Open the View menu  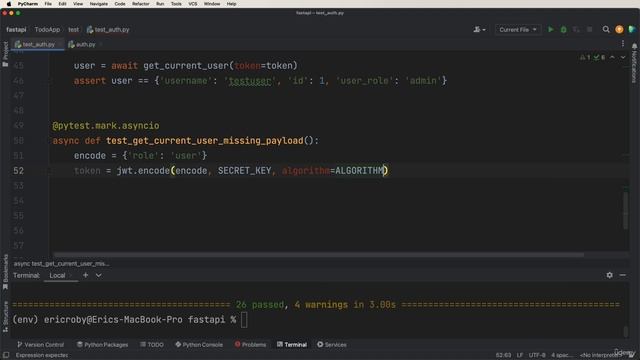click(78, 4)
